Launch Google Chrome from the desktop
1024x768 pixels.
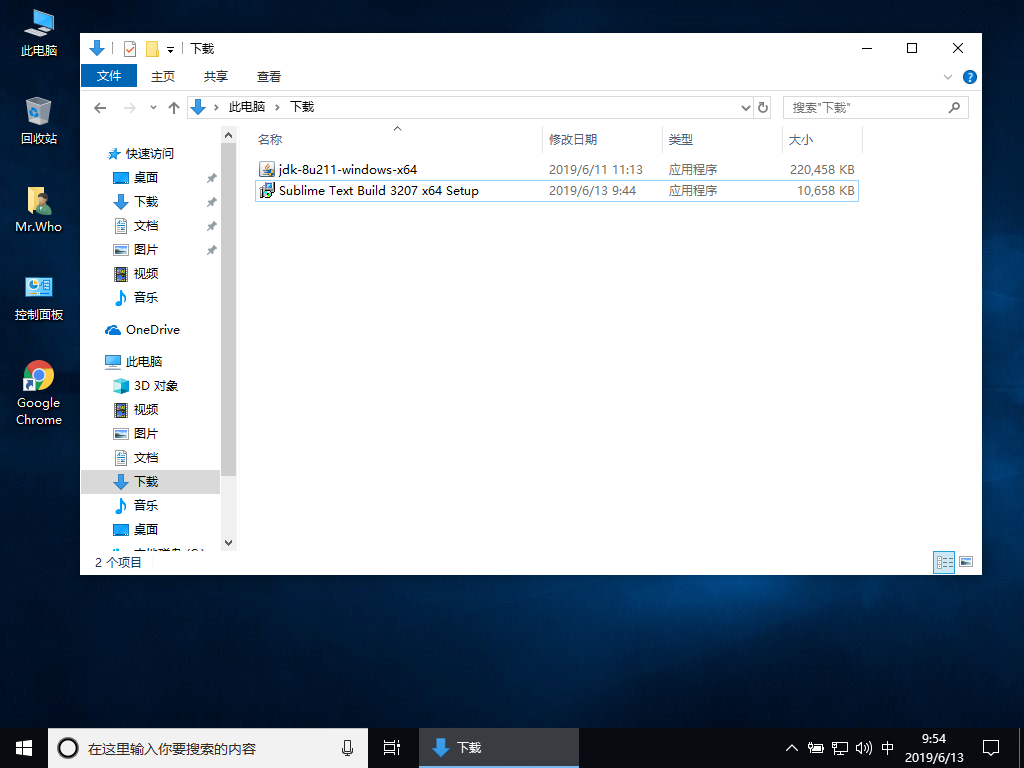pos(39,392)
